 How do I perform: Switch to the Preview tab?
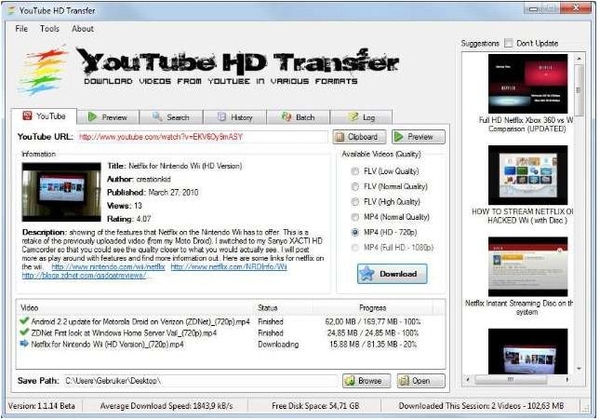[108, 117]
